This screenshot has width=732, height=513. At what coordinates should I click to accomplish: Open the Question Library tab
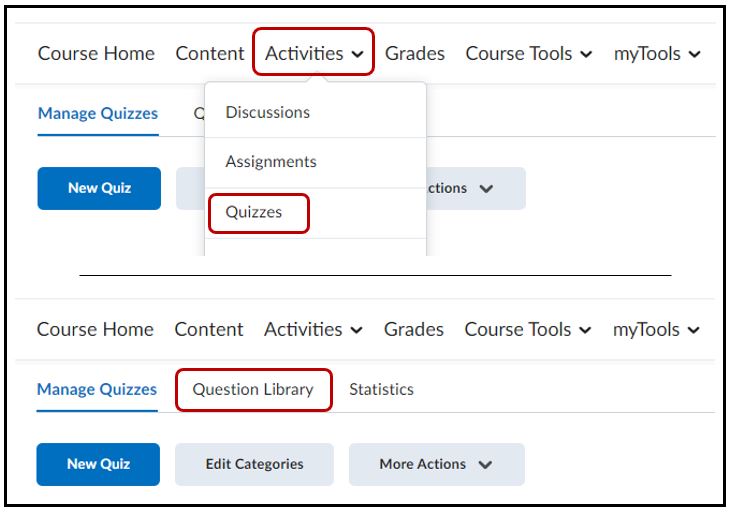pyautogui.click(x=253, y=390)
